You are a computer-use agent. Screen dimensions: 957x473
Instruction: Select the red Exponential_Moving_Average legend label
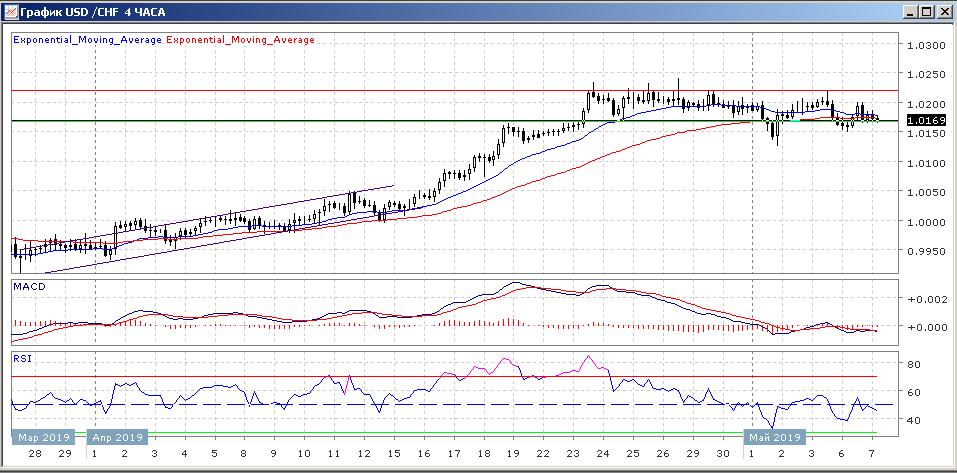[x=240, y=40]
